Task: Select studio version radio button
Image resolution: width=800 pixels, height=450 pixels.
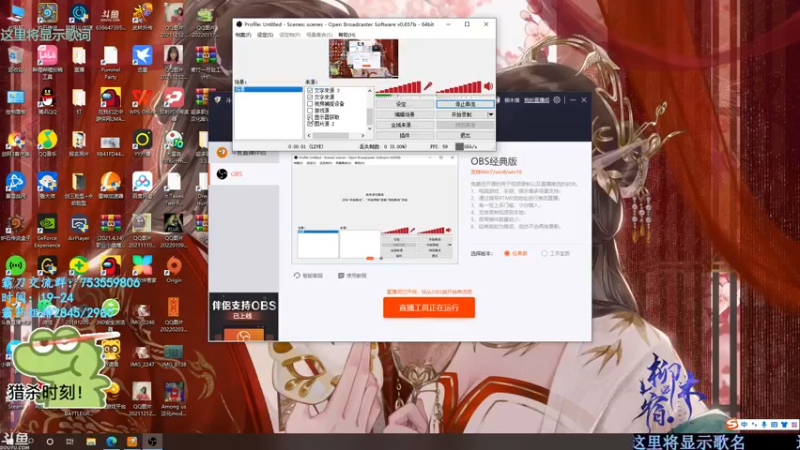Action: click(x=544, y=253)
